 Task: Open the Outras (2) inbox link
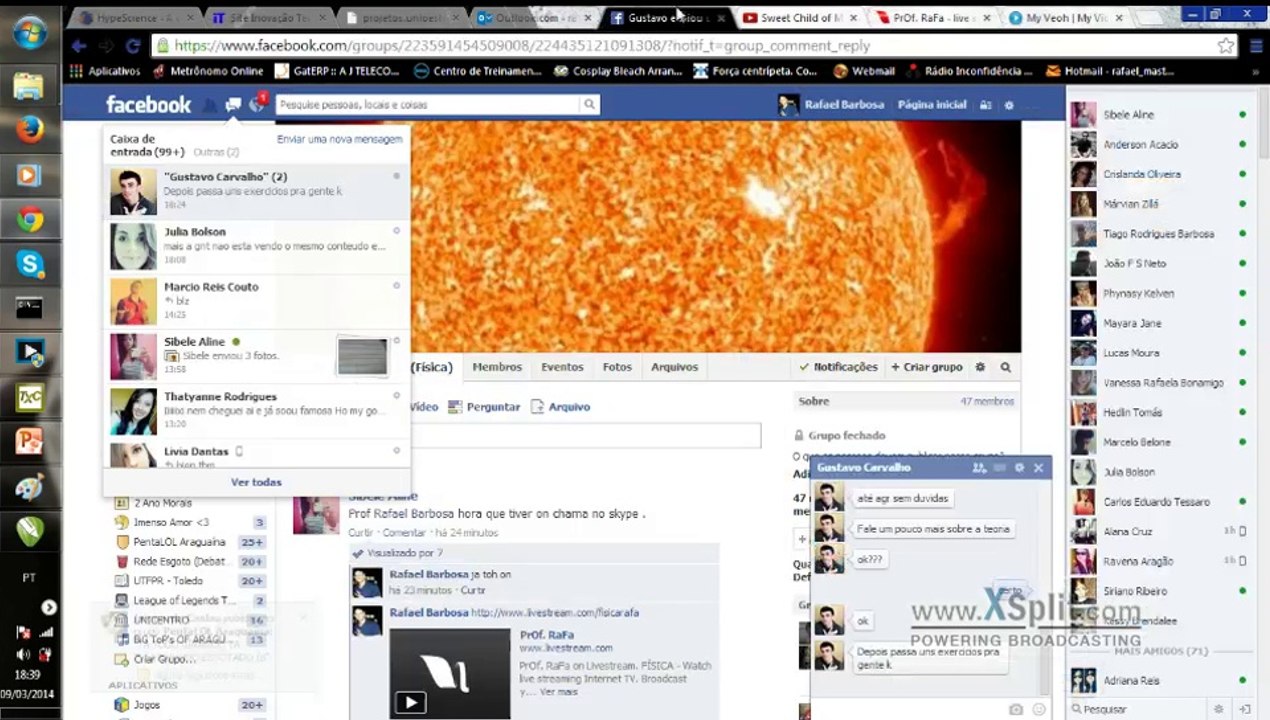[216, 152]
